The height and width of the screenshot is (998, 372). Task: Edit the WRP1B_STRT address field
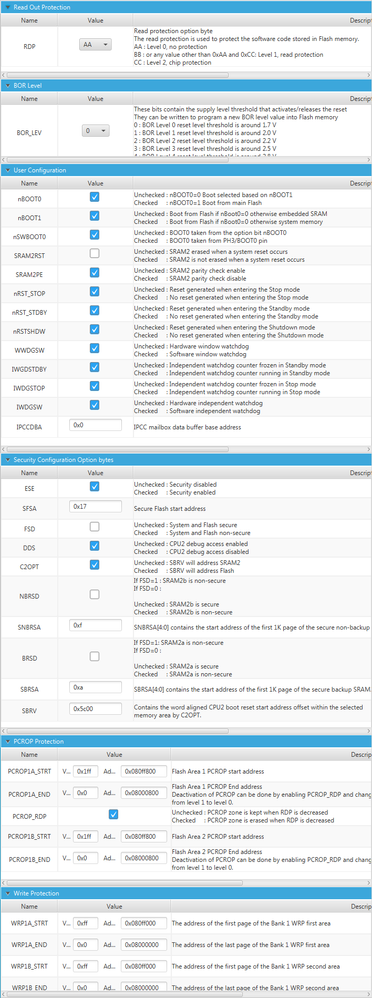point(144,966)
